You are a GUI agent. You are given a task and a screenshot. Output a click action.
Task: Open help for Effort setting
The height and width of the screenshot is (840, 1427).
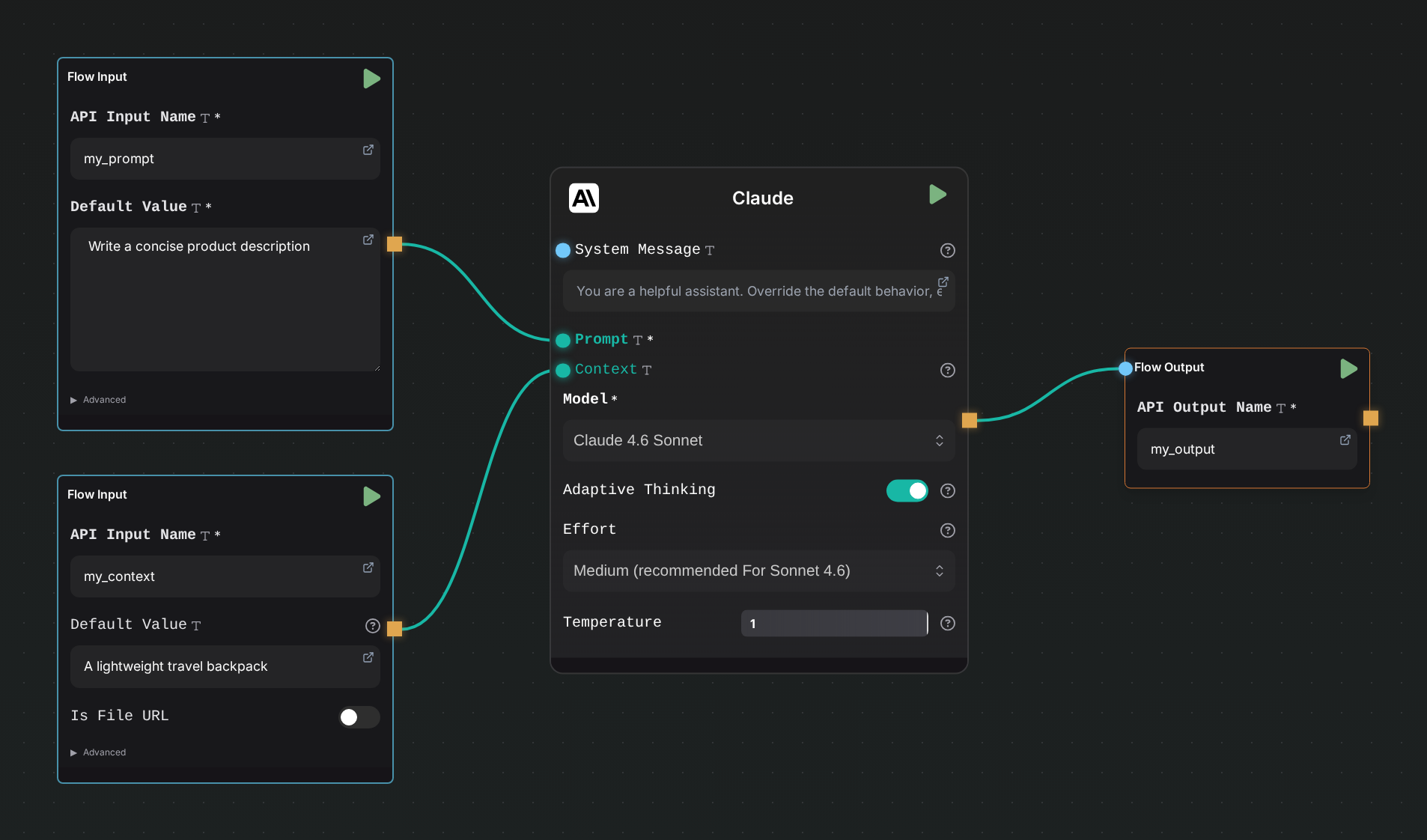(948, 531)
